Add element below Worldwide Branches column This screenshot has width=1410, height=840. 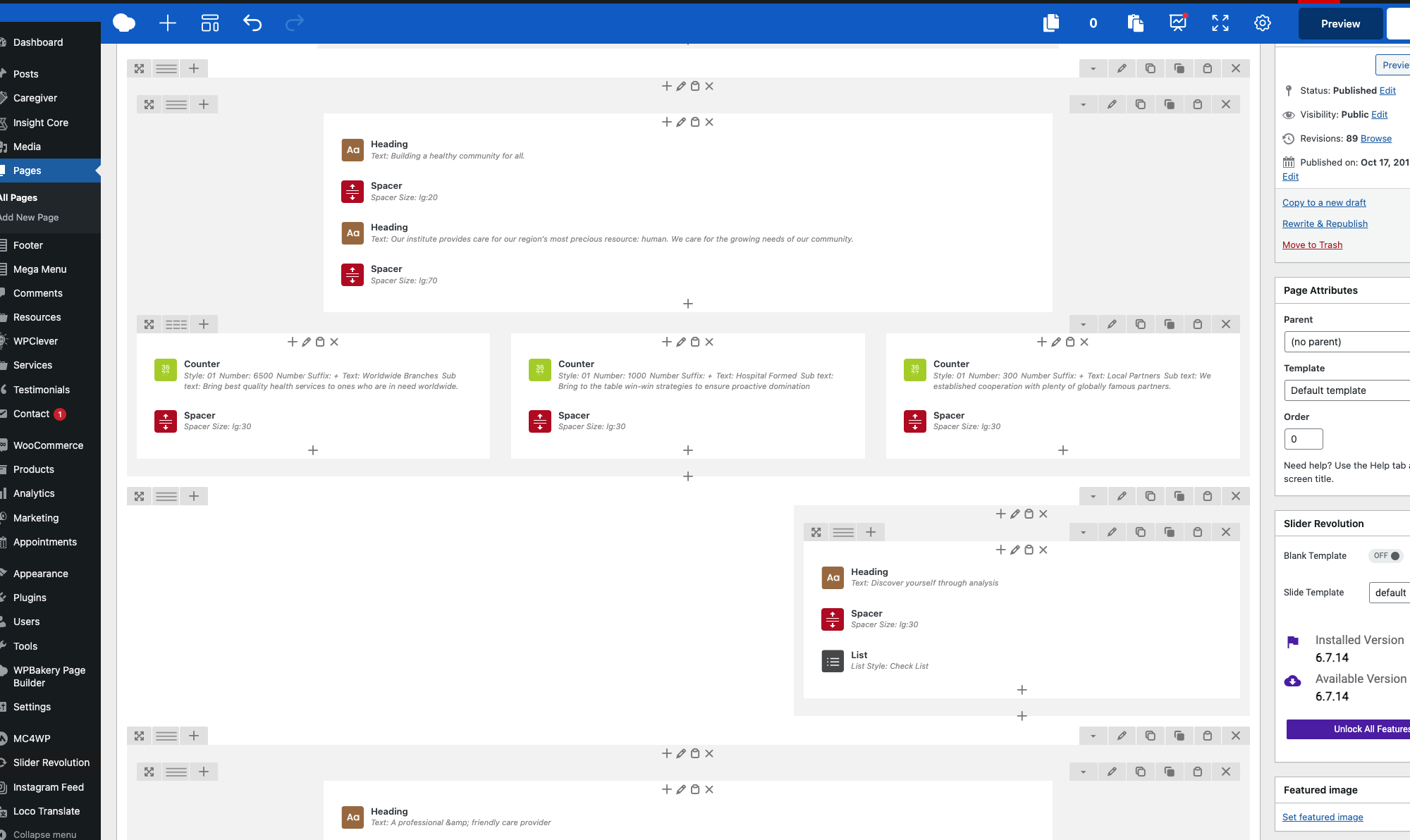[x=313, y=450]
